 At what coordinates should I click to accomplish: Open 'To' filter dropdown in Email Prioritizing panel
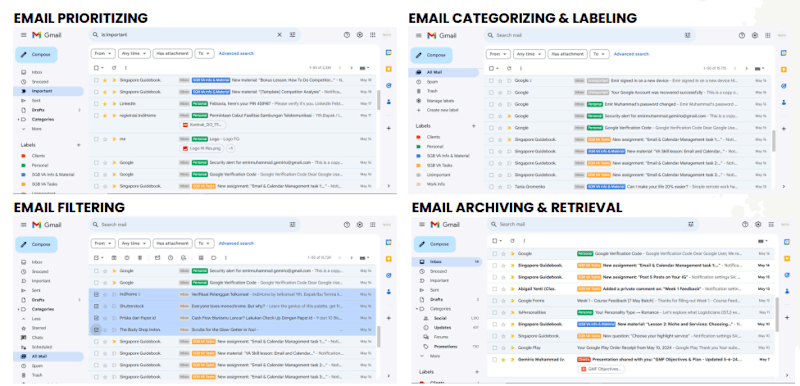(205, 53)
